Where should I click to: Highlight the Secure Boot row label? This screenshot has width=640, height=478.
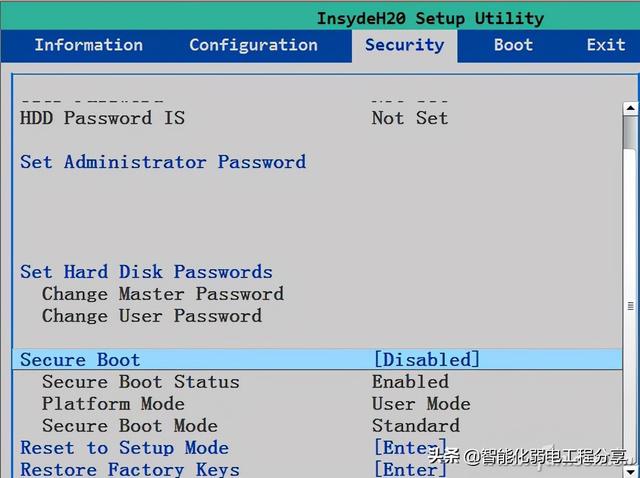[80, 360]
